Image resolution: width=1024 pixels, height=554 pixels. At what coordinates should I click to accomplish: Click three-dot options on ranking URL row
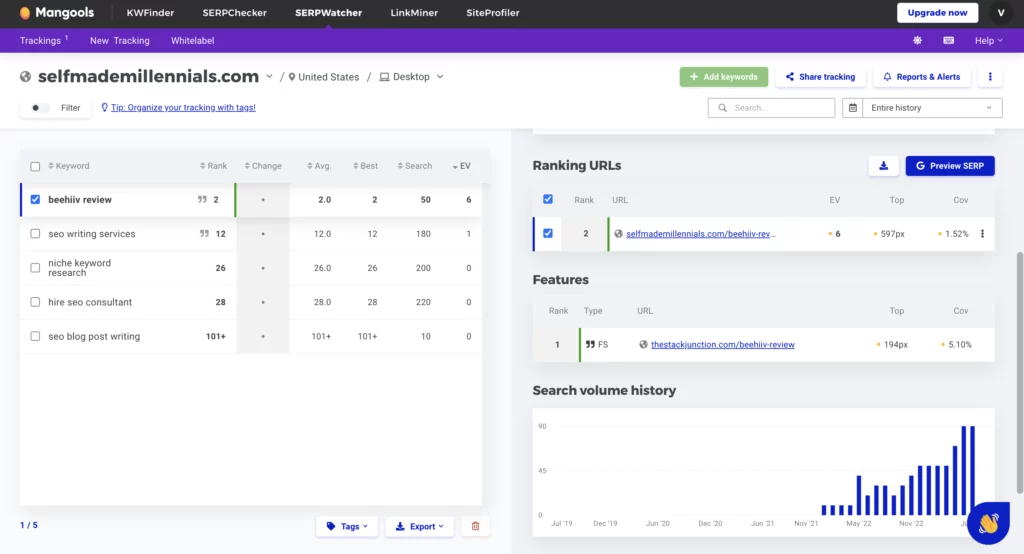tap(982, 234)
